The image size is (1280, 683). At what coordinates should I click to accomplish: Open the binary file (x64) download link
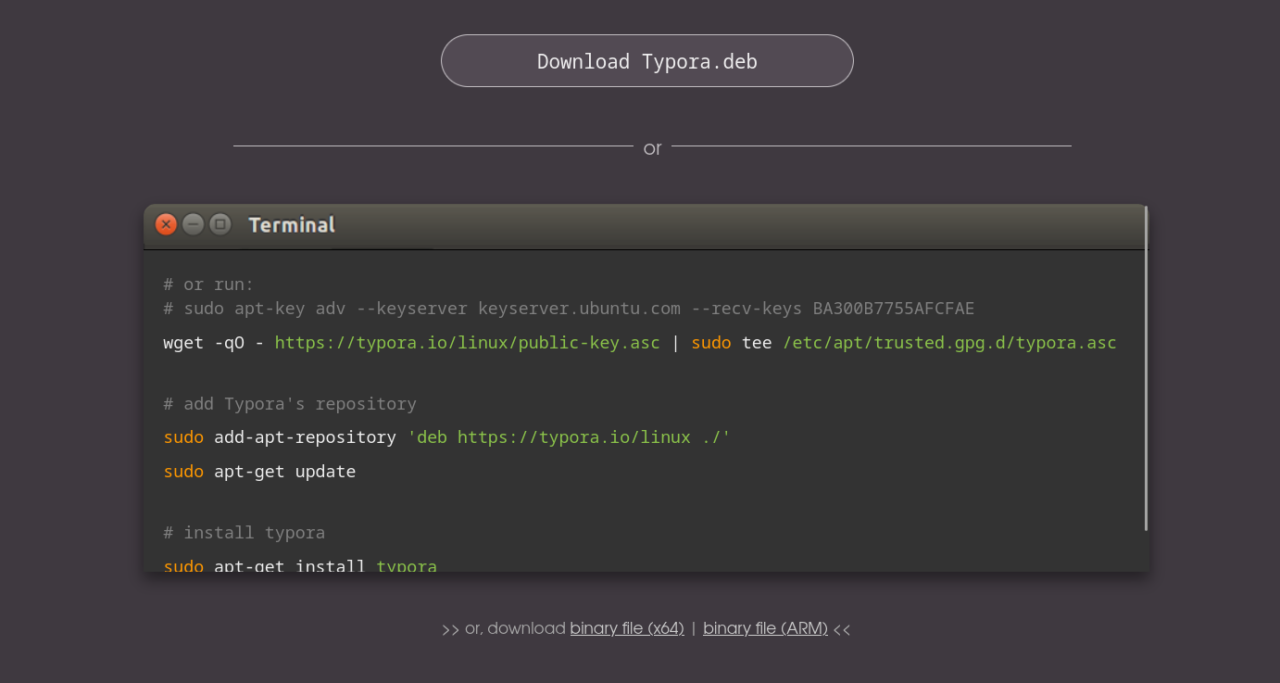click(627, 628)
